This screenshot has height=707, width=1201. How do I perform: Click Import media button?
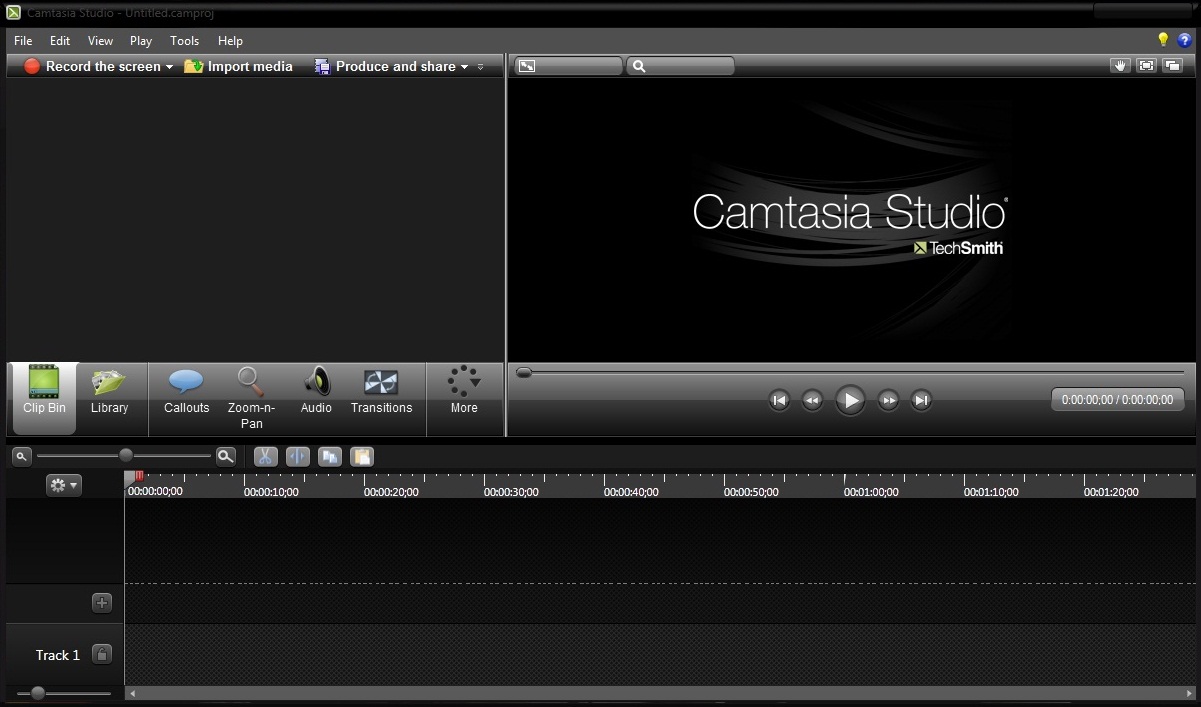[x=238, y=66]
